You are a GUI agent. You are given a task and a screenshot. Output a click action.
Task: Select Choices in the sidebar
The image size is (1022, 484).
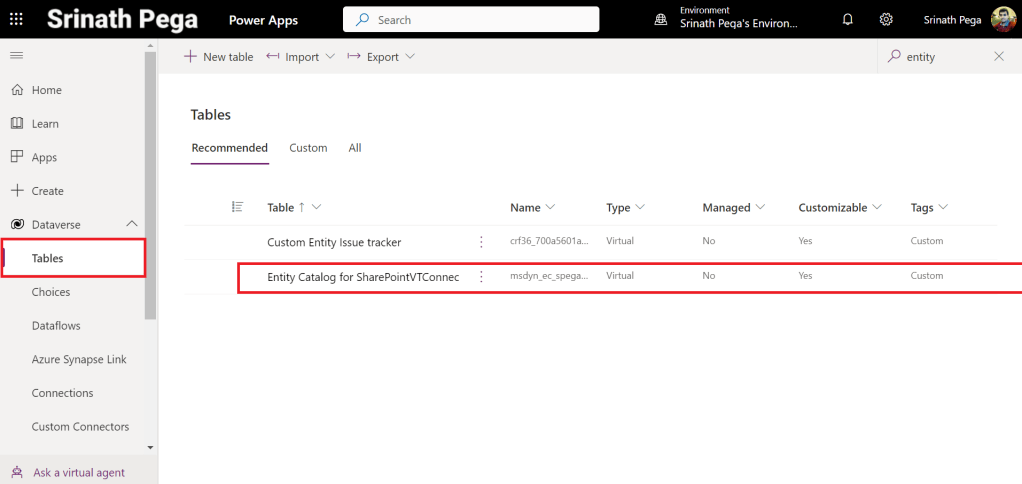(x=51, y=292)
